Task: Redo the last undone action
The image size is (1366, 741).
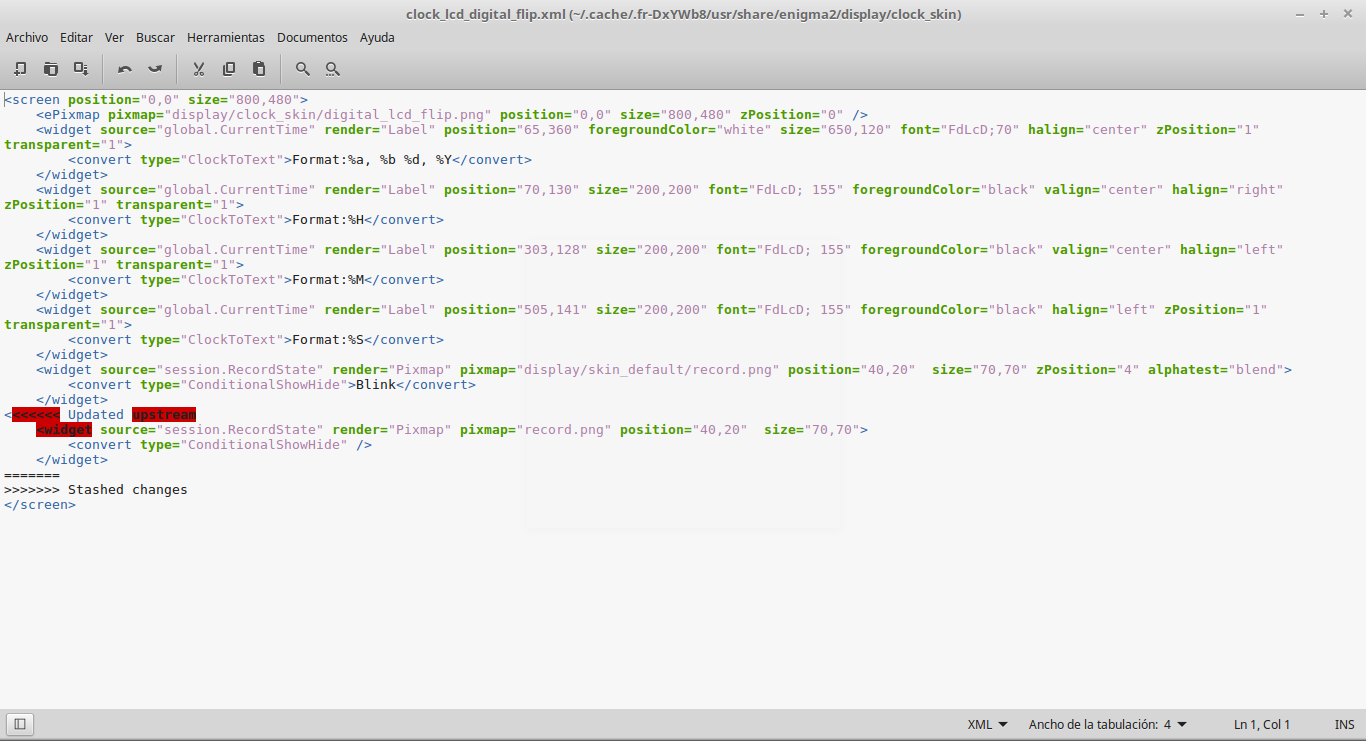Action: coord(155,69)
